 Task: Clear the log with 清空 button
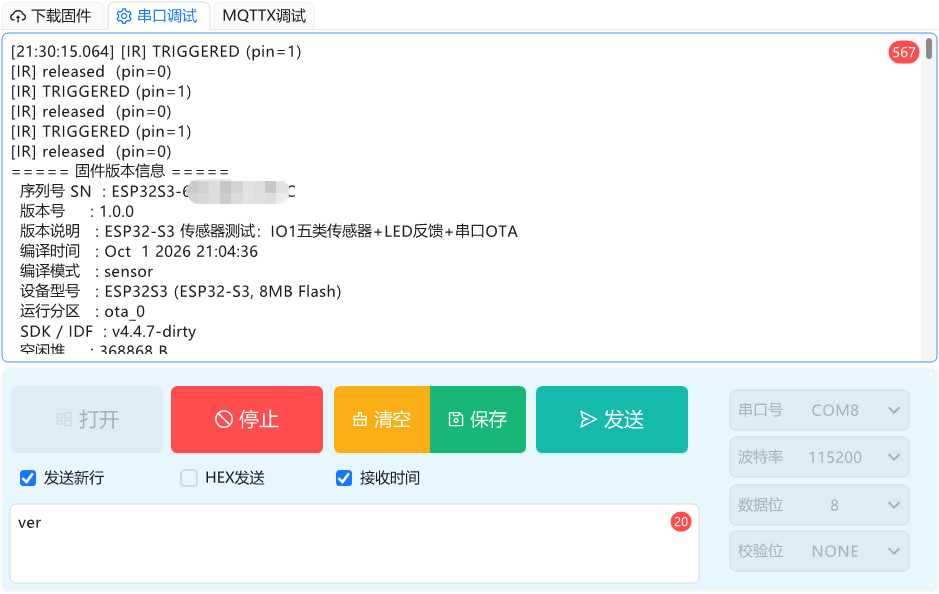[x=382, y=419]
